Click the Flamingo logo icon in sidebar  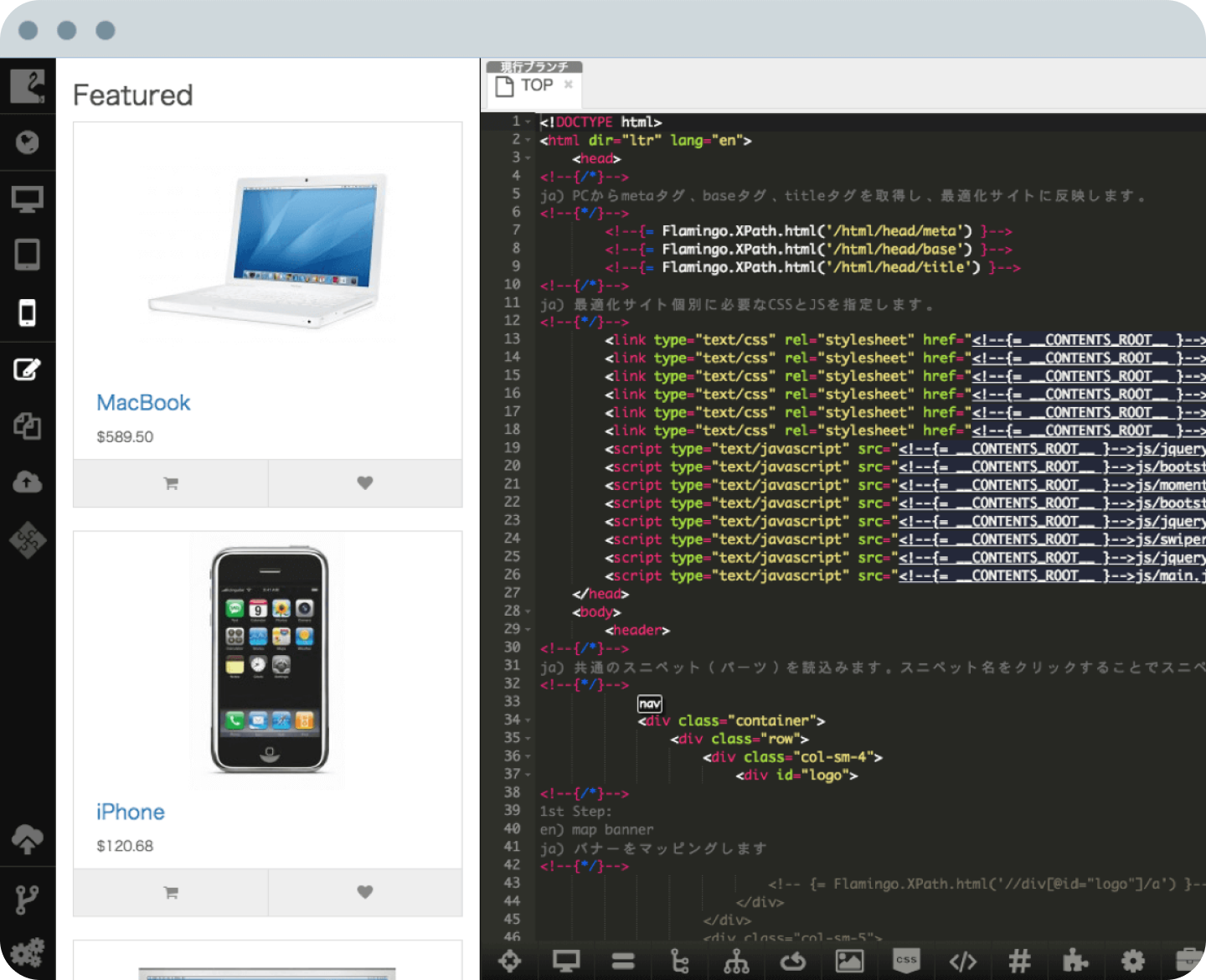point(27,86)
